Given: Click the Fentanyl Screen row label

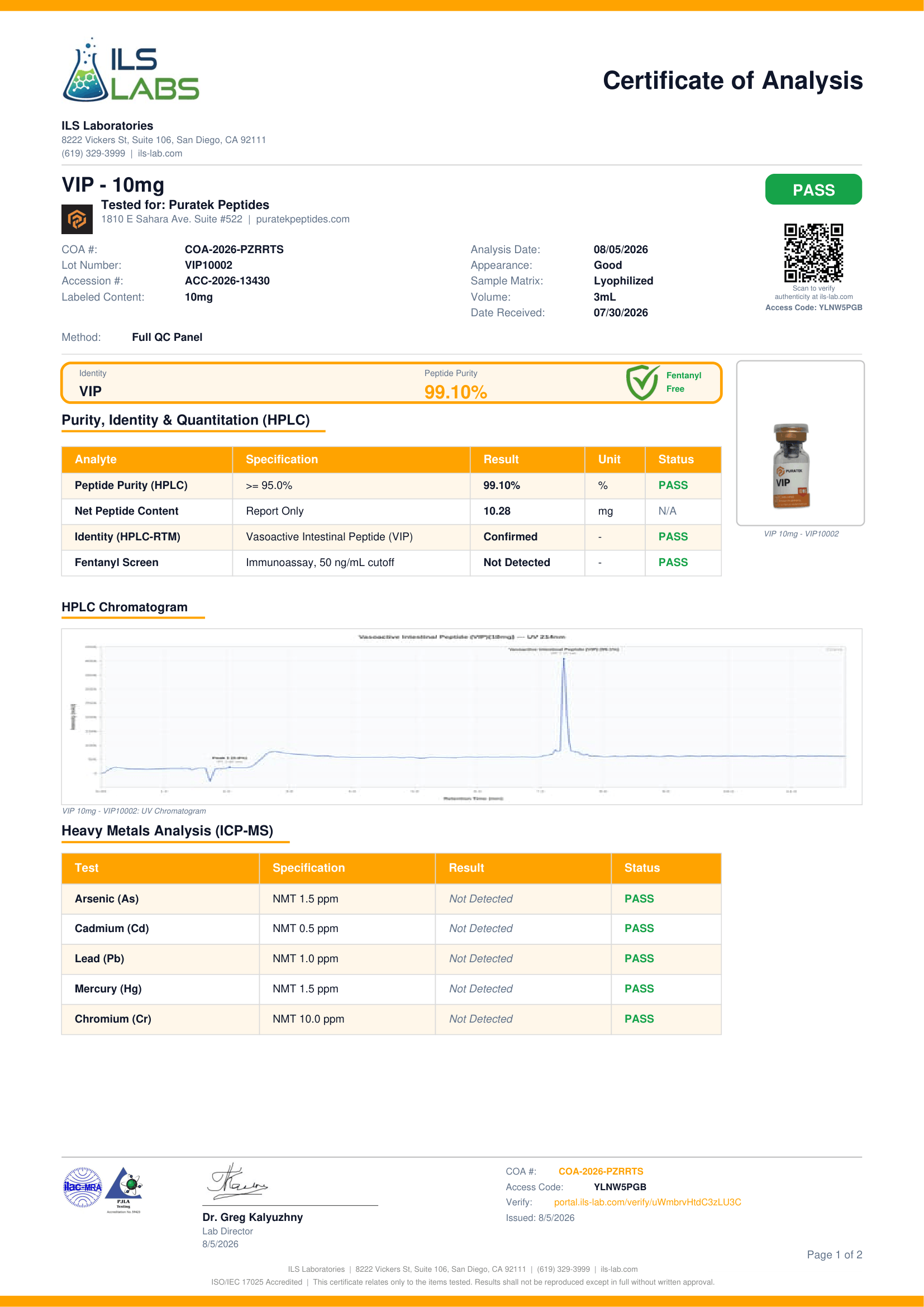Looking at the screenshot, I should [x=117, y=563].
